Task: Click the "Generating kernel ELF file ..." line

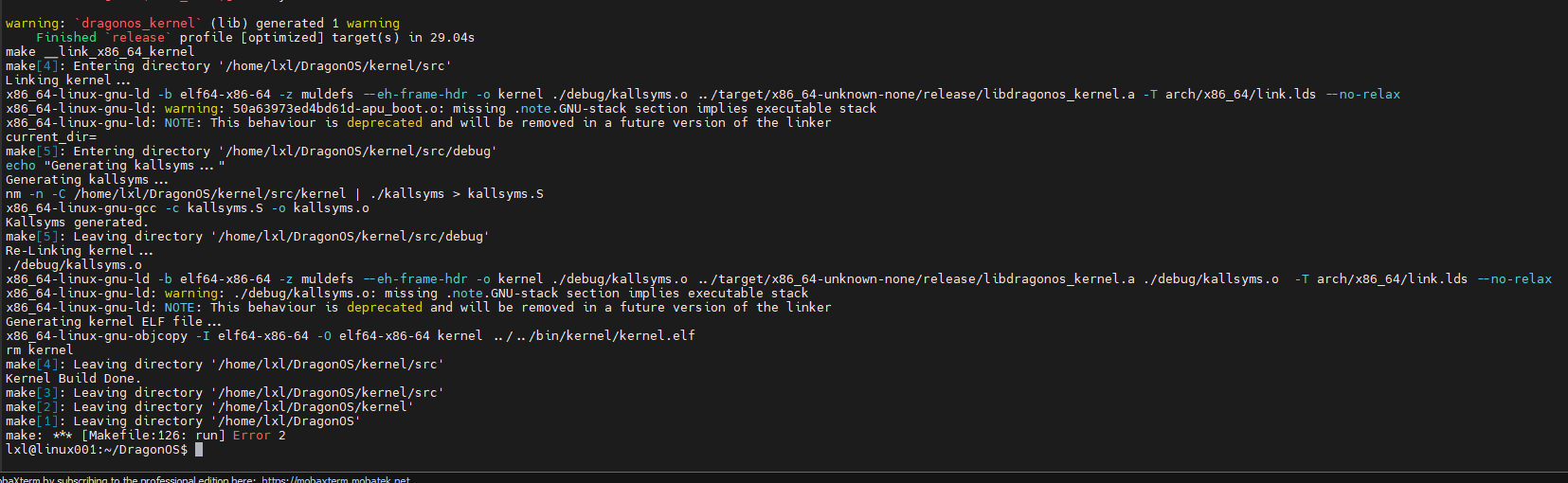Action: point(113,322)
